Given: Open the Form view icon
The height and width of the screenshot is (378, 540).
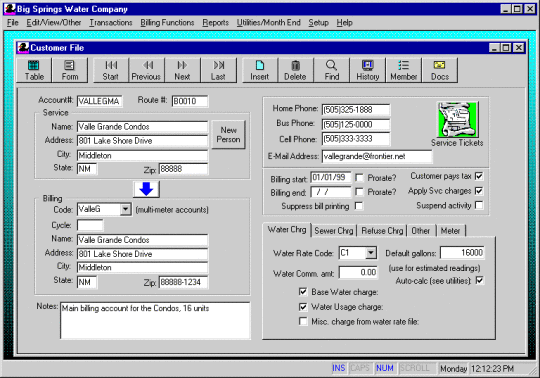Looking at the screenshot, I should click(x=70, y=70).
